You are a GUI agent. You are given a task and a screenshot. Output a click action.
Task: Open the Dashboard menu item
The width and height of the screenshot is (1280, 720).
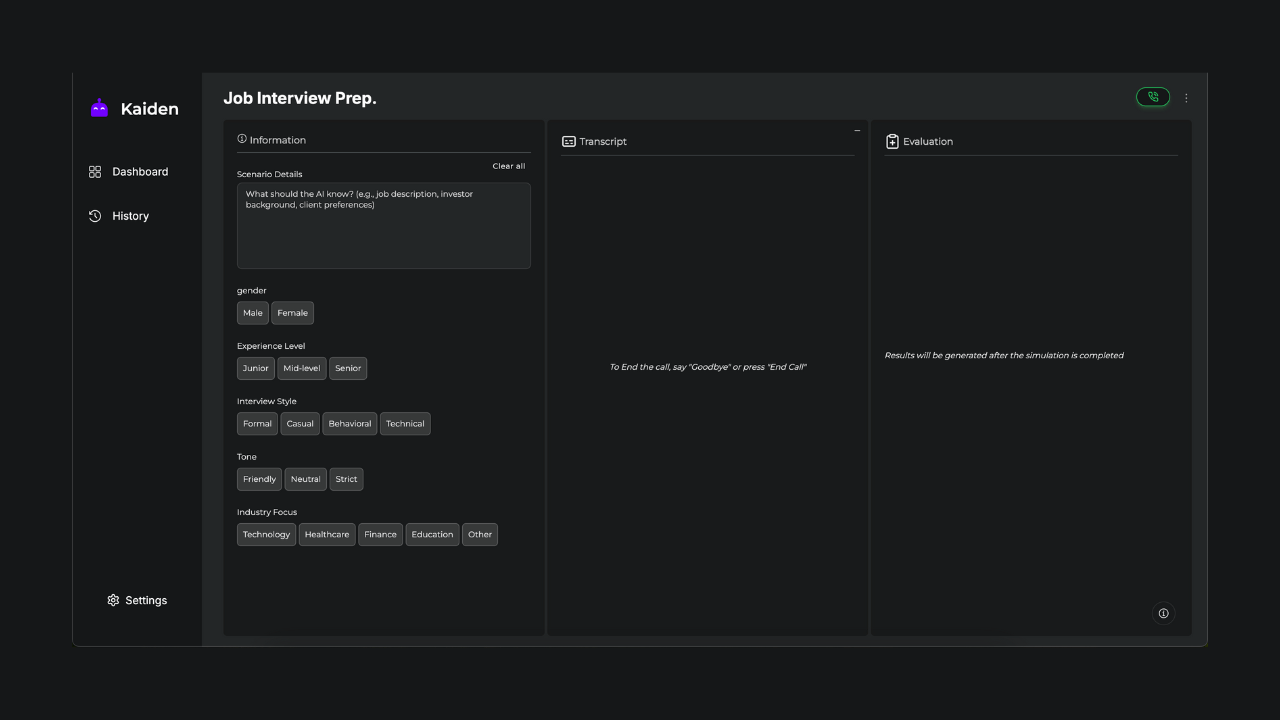[140, 172]
